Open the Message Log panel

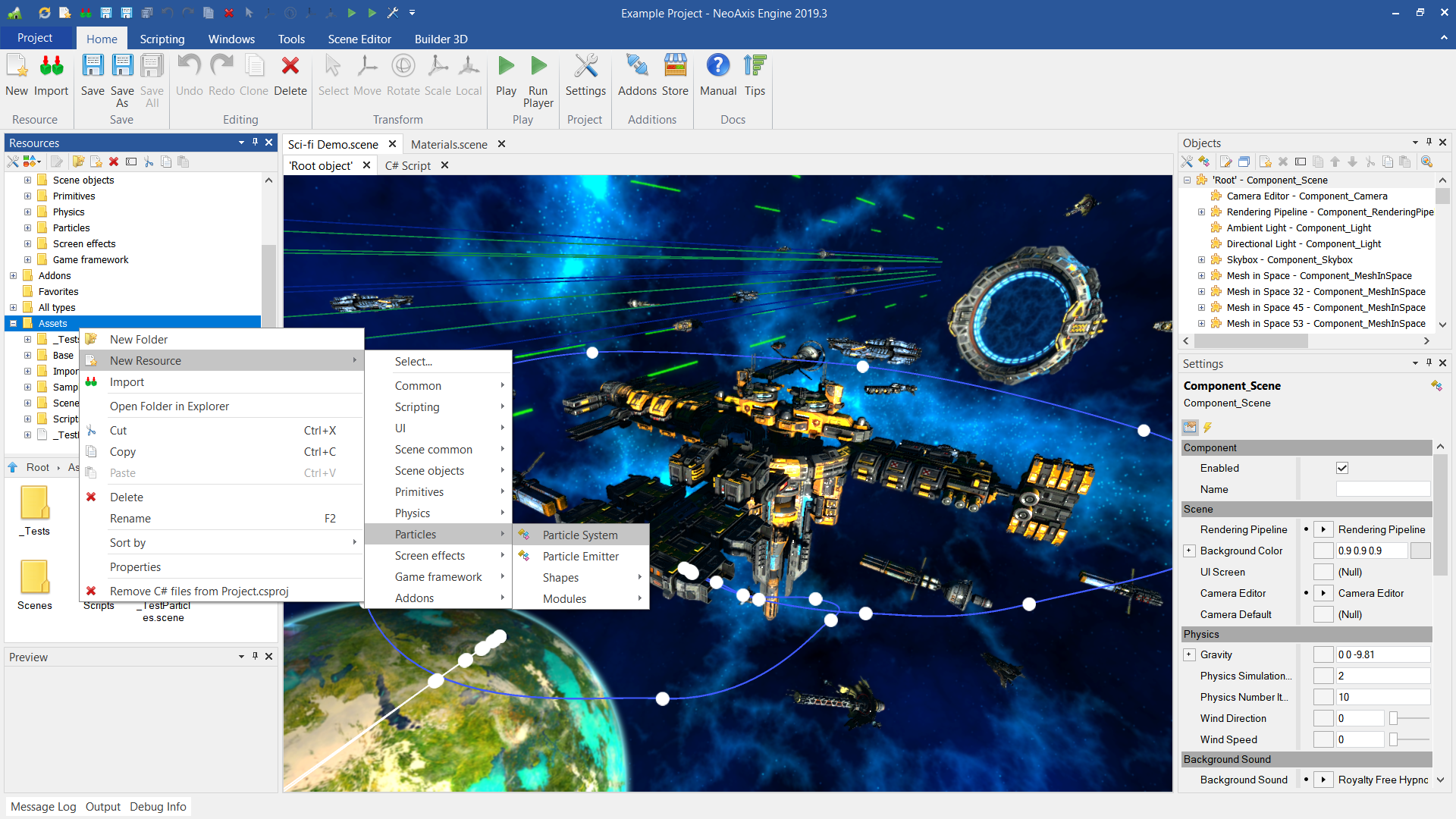coord(43,806)
